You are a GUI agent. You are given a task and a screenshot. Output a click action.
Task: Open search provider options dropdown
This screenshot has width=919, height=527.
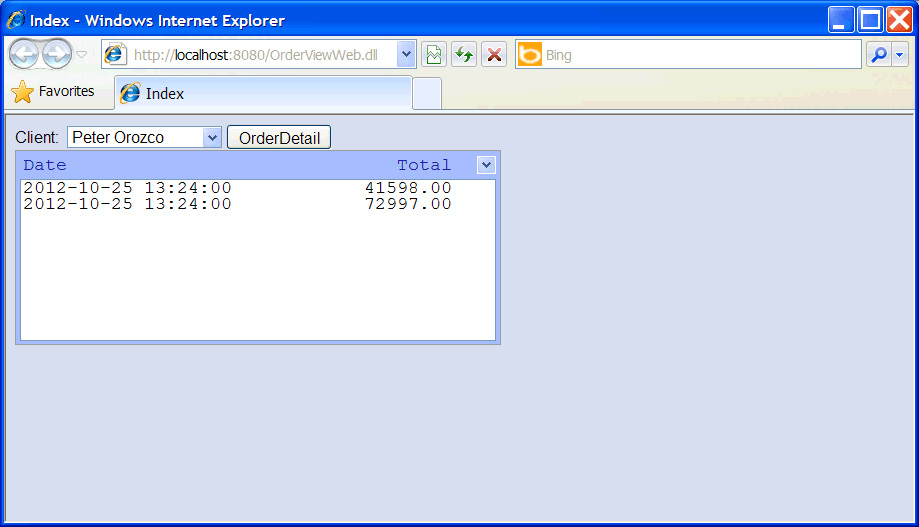(x=900, y=55)
